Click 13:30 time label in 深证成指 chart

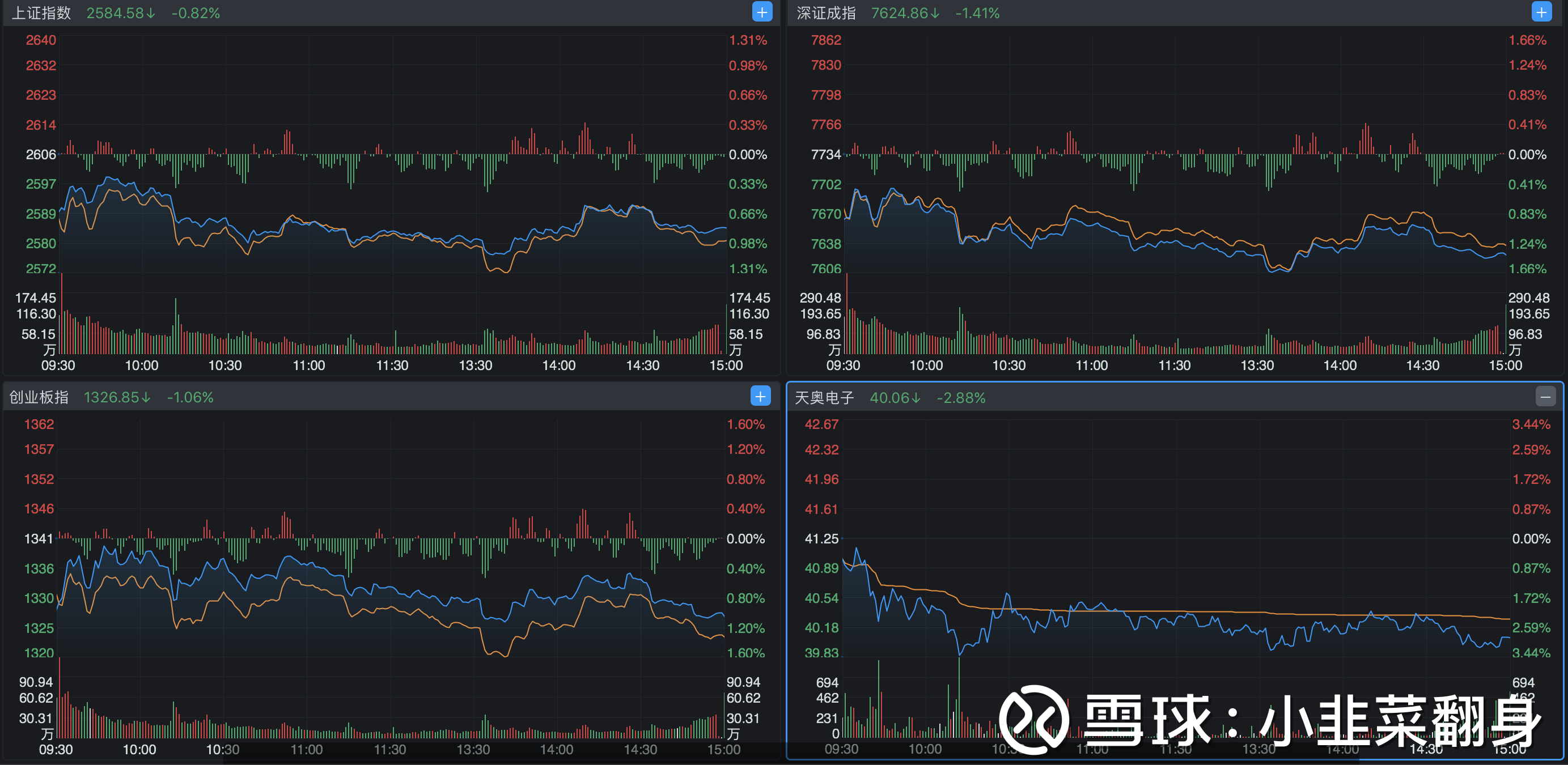coord(1257,365)
